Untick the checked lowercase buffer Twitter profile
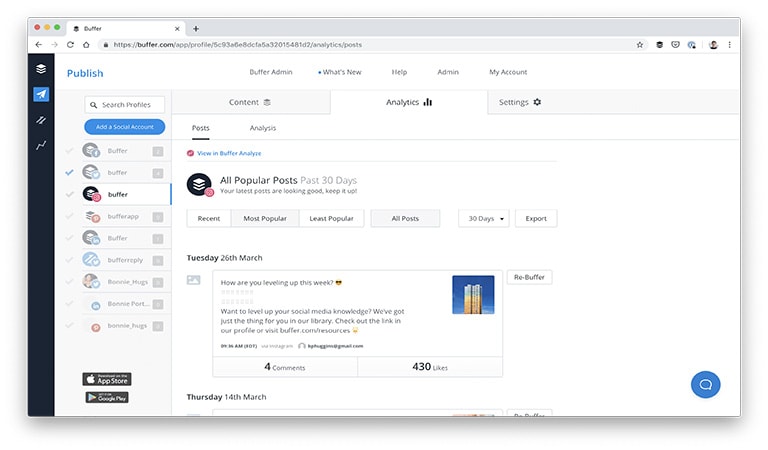 [x=70, y=172]
